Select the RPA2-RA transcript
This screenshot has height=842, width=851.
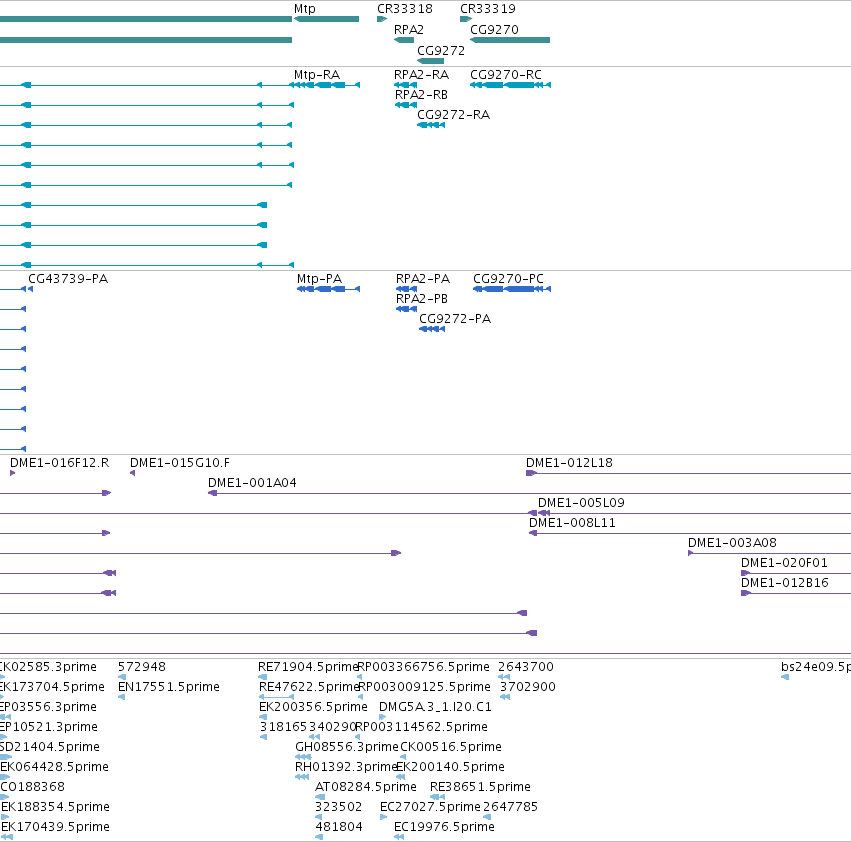point(405,85)
